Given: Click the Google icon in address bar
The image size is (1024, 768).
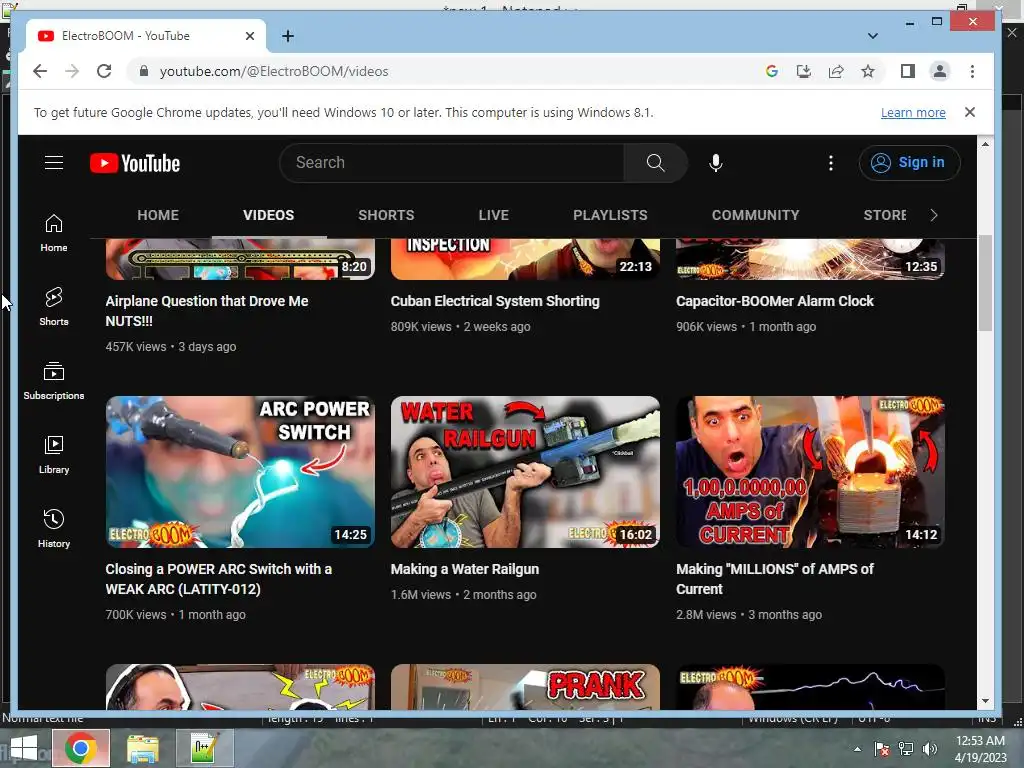Looking at the screenshot, I should pos(772,71).
